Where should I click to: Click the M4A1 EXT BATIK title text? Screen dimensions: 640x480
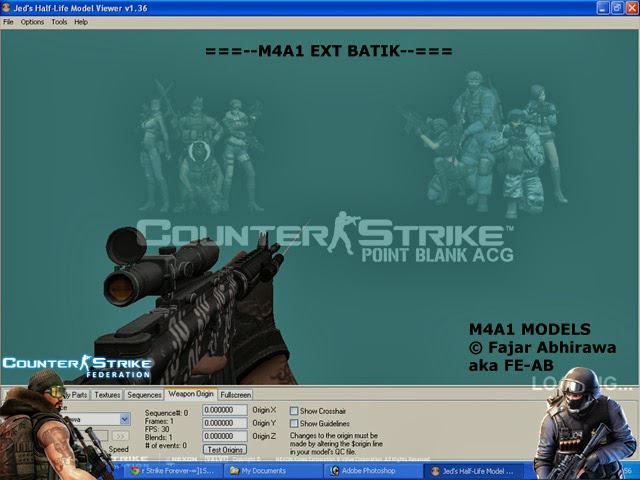click(329, 51)
